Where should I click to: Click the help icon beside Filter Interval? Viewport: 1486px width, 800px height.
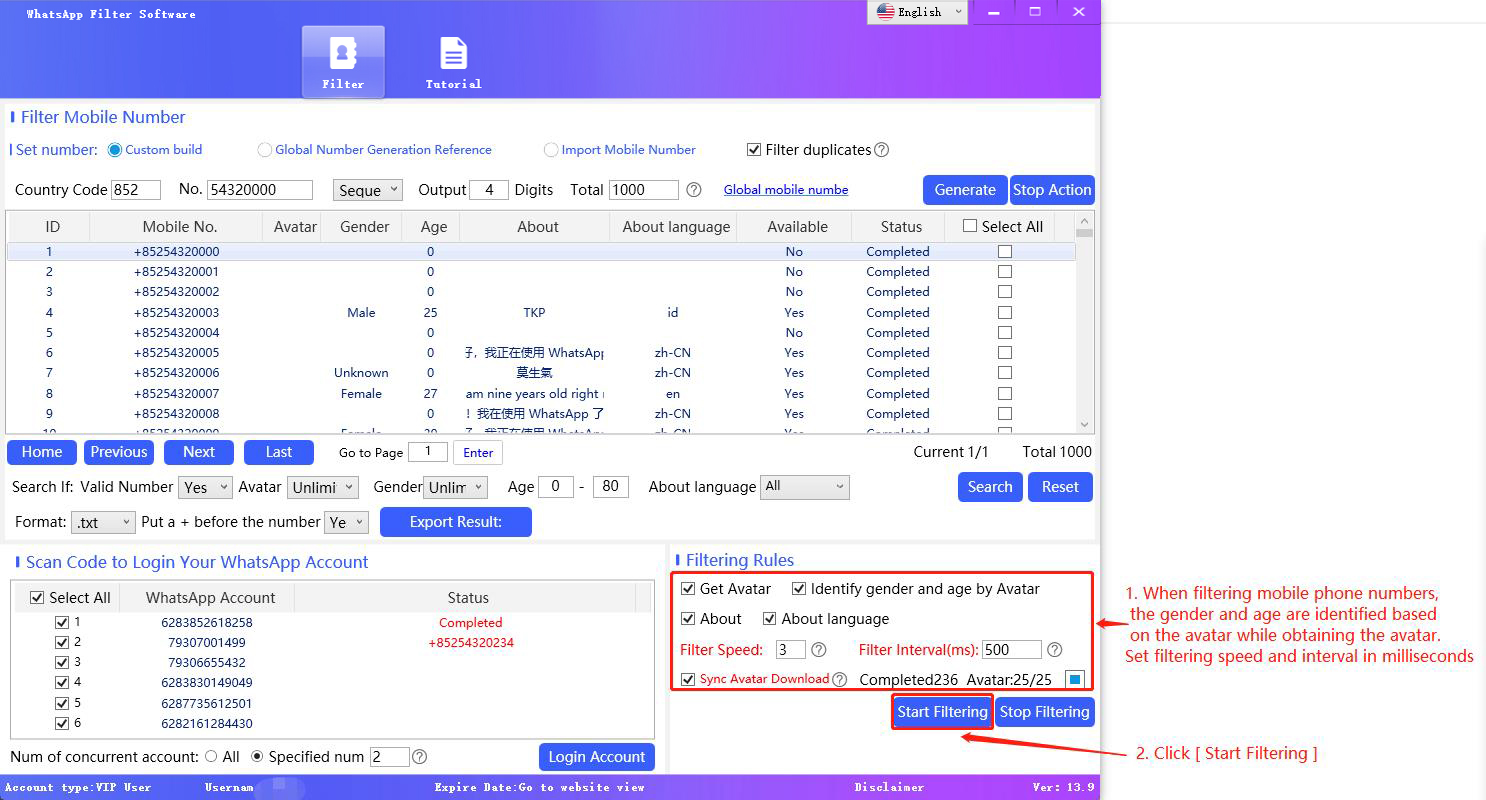1054,650
